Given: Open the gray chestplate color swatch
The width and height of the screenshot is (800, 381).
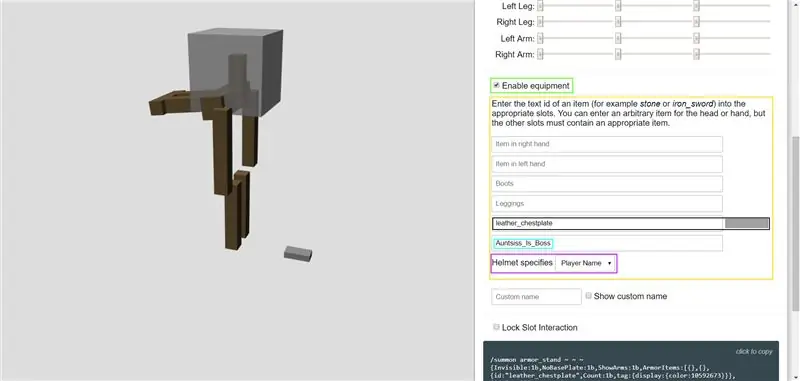Looking at the screenshot, I should click(x=746, y=223).
